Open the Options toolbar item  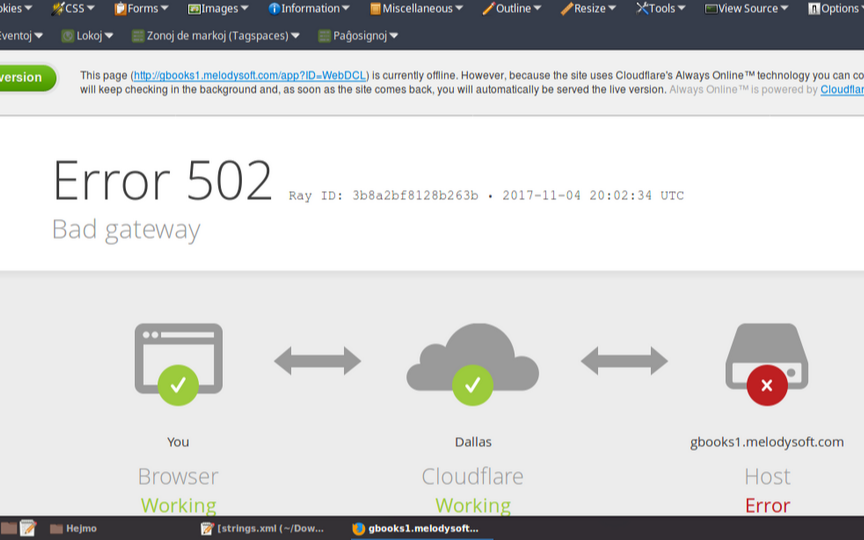[x=835, y=8]
